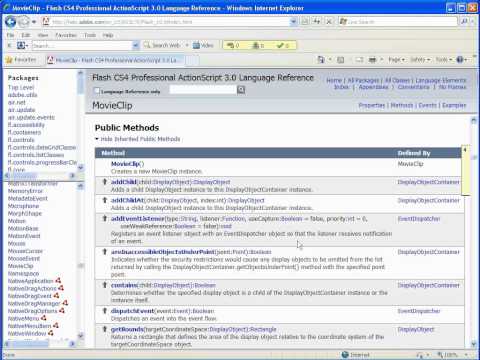Open the contains method link

pyautogui.click(x=124, y=285)
